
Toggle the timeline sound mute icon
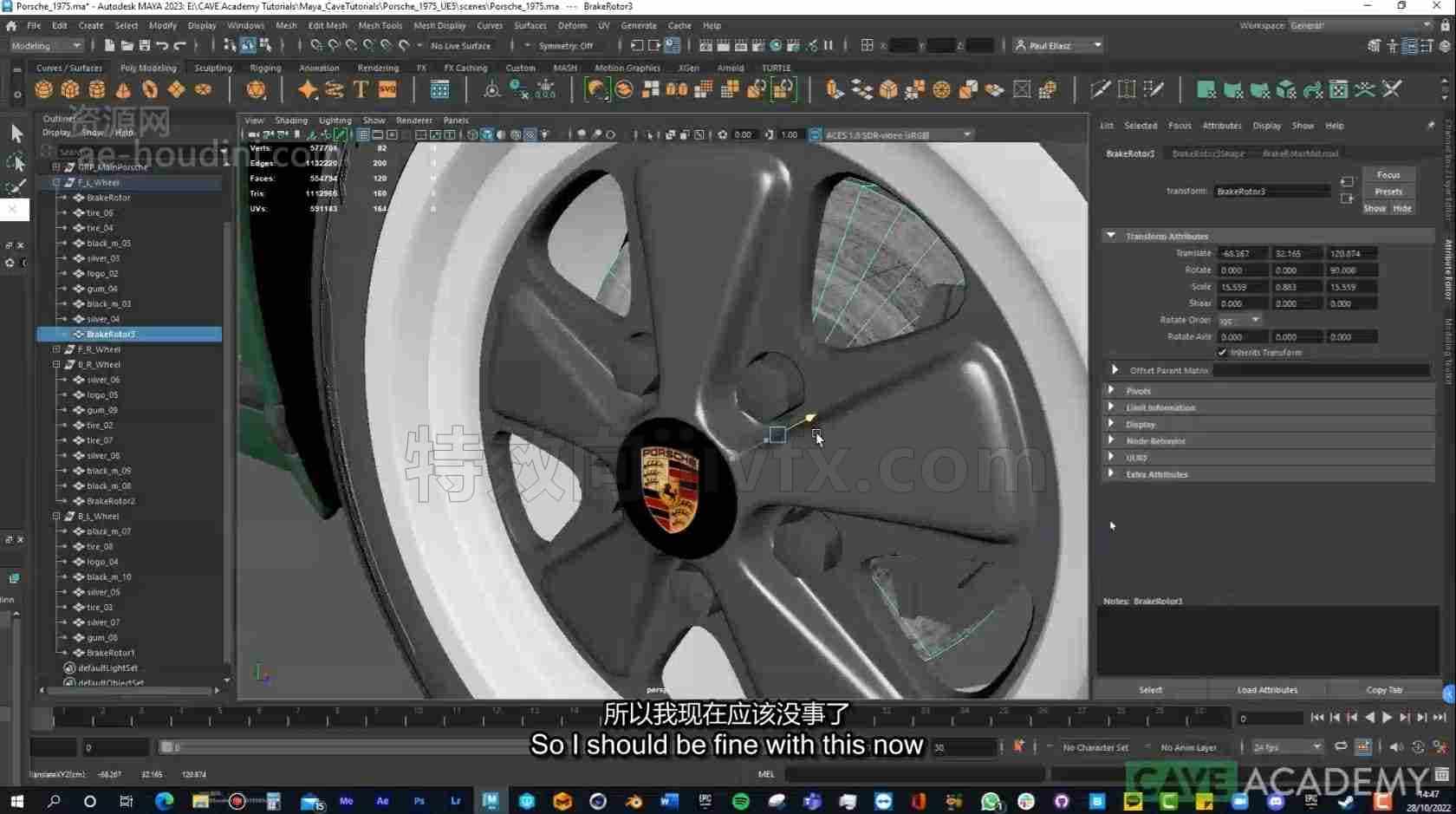point(1396,746)
